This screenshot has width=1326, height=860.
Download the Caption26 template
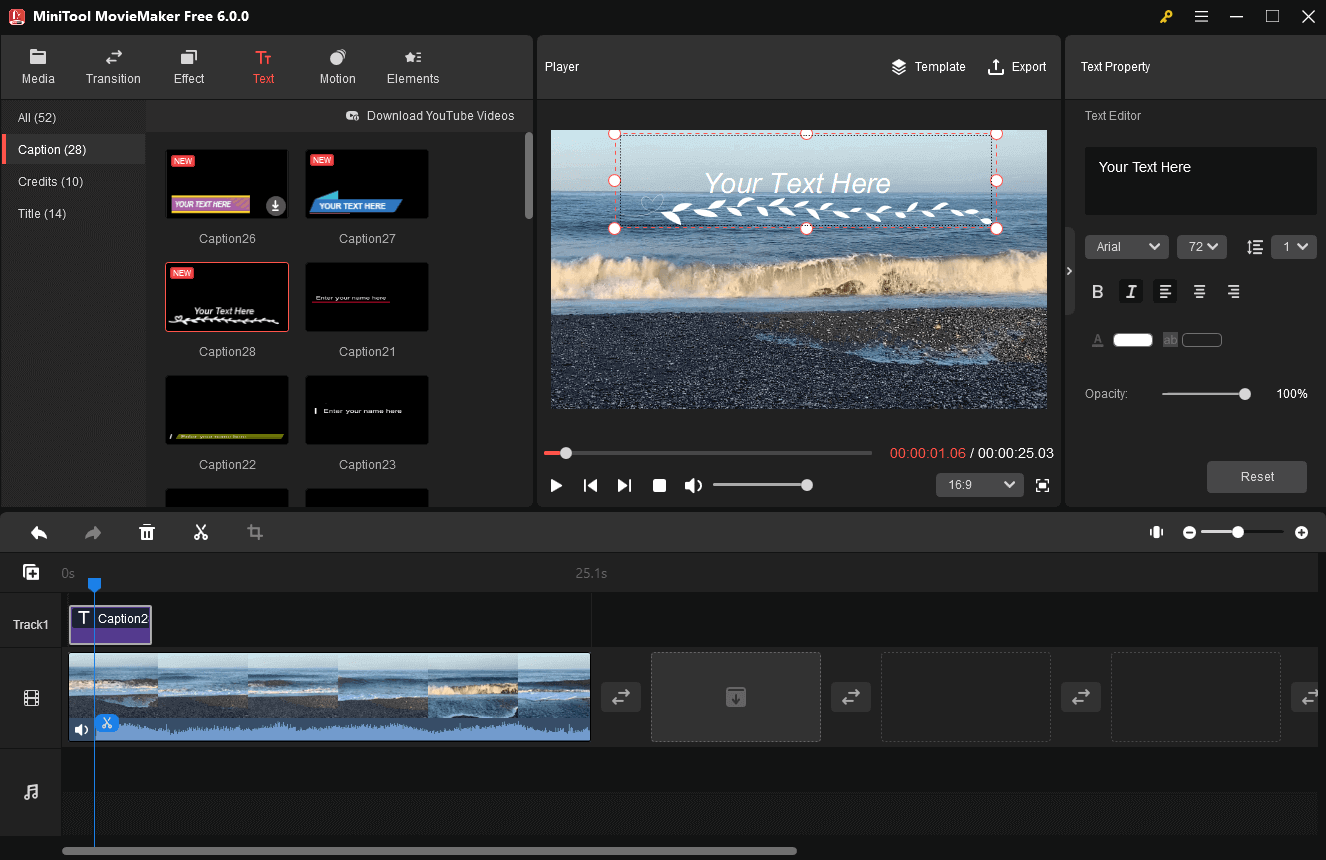276,206
